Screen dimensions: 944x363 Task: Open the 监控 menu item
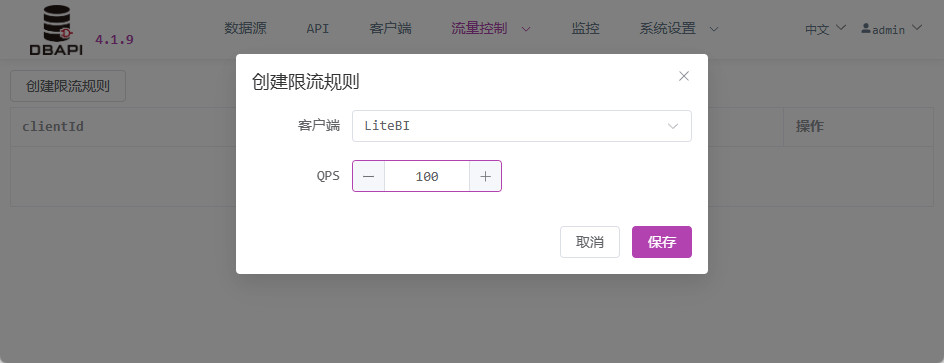coord(585,28)
